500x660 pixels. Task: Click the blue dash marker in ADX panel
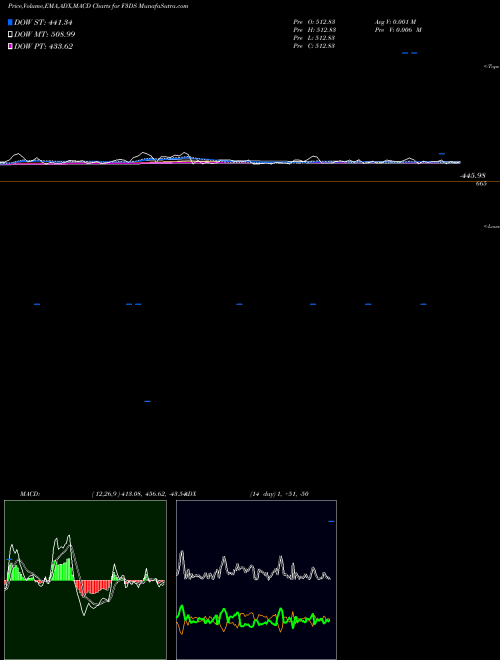(x=331, y=522)
